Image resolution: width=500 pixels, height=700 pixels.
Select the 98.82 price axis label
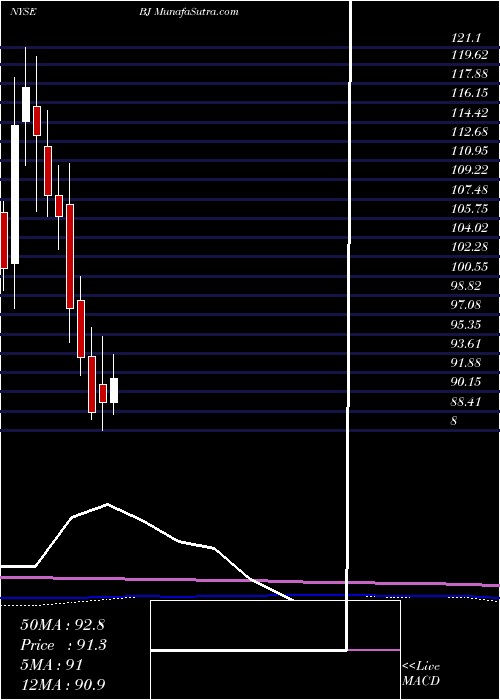(x=467, y=286)
